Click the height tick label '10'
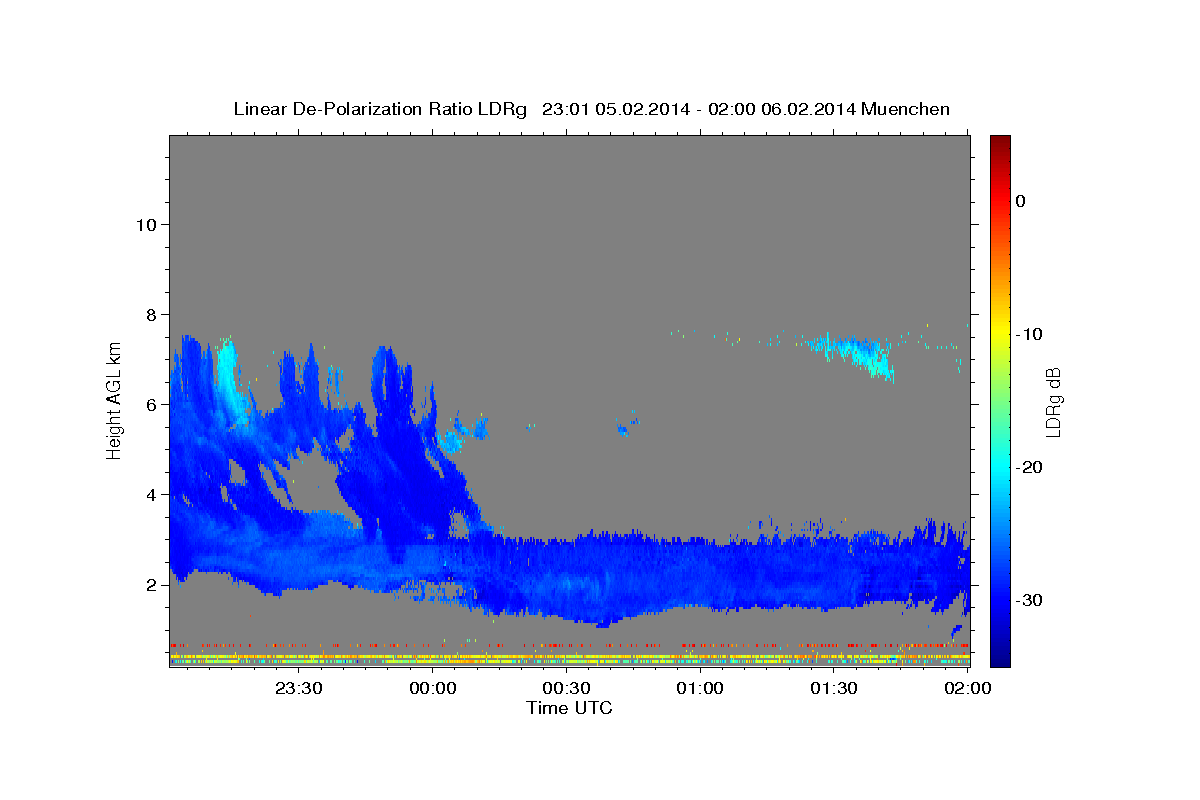The width and height of the screenshot is (1200, 800). pos(146,224)
